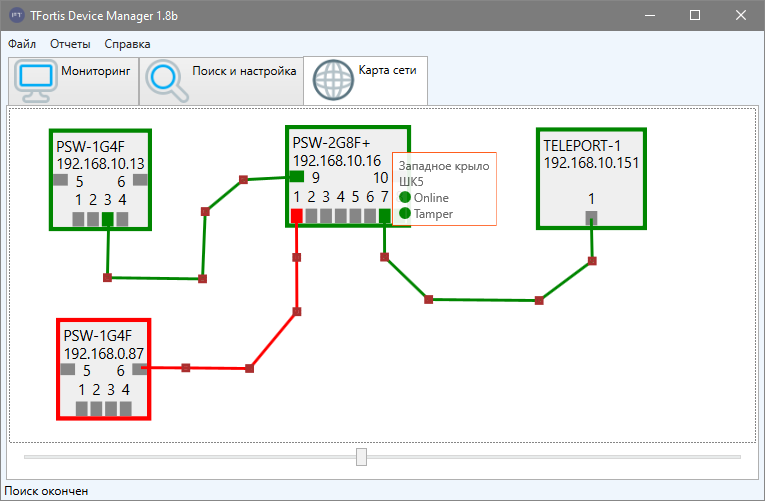
Task: Open the Справка menu
Action: [127, 44]
